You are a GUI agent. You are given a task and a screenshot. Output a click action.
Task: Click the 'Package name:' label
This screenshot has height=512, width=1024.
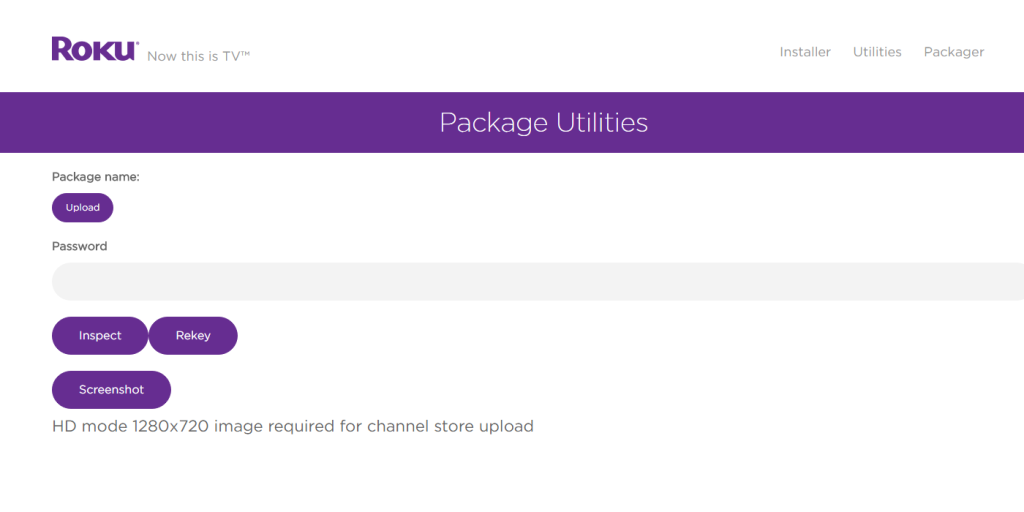[x=95, y=177]
